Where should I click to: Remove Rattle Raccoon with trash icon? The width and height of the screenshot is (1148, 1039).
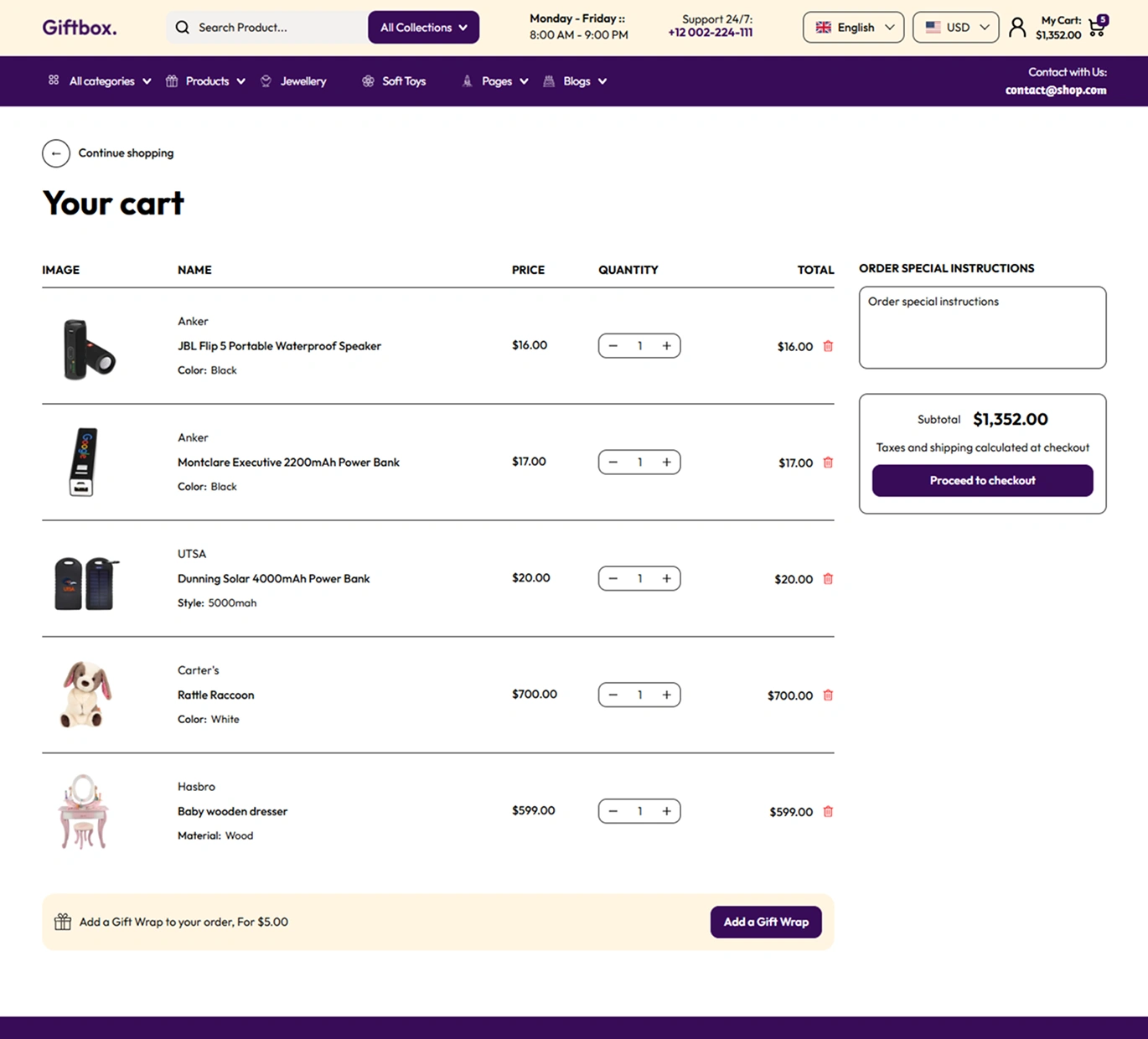828,695
